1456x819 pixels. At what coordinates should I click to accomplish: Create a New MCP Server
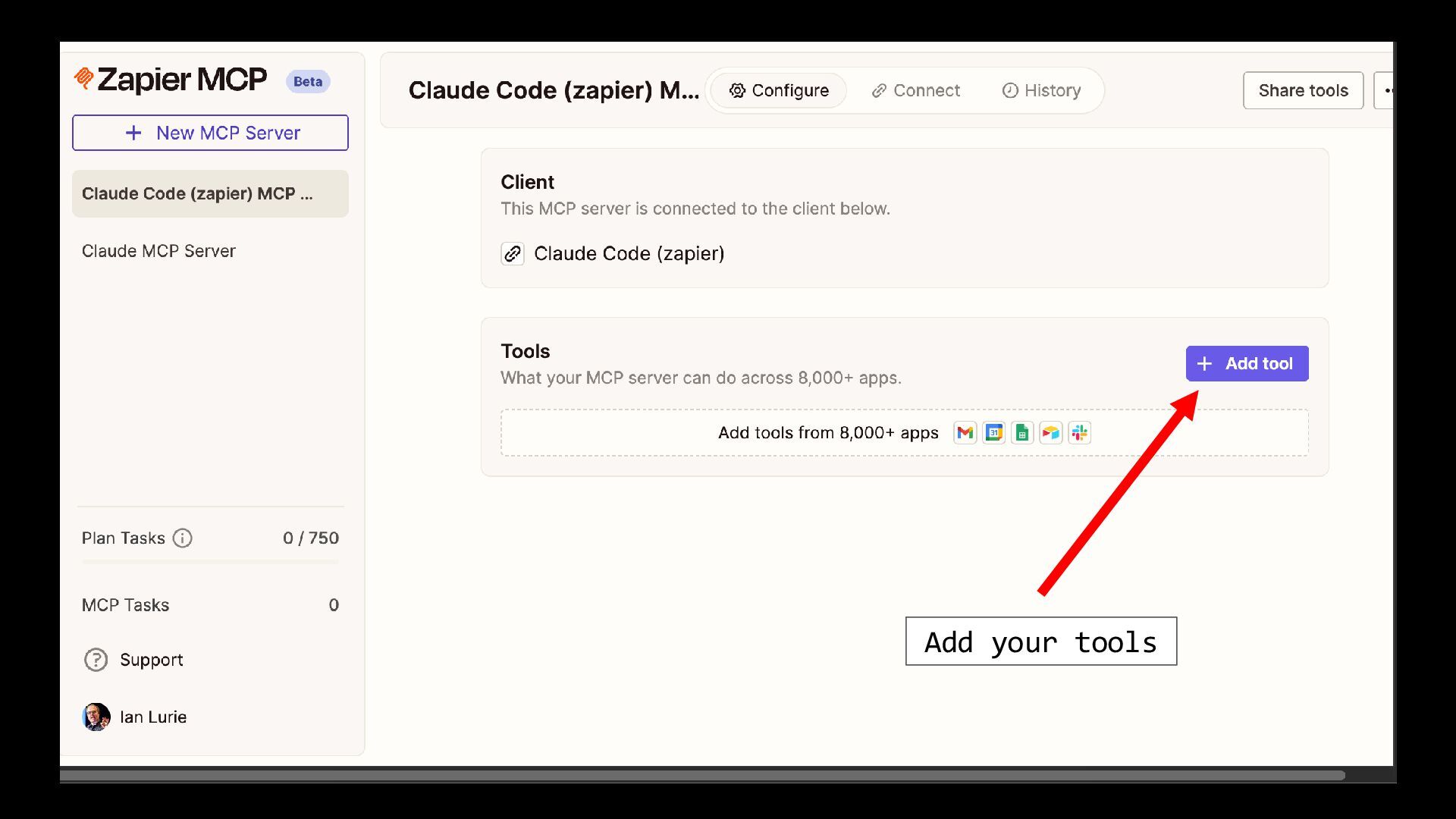[210, 133]
